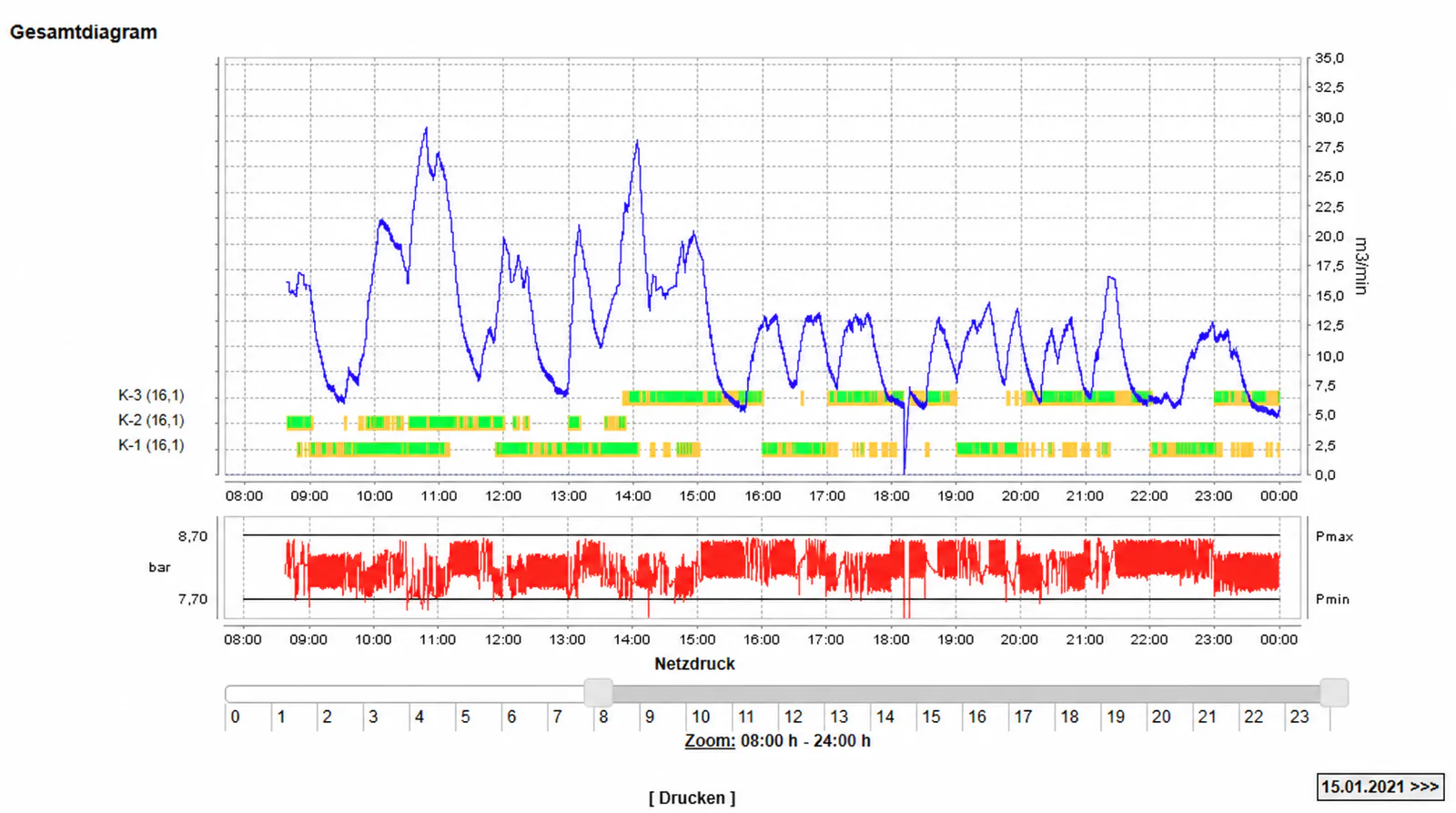This screenshot has width=1456, height=813.
Task: Click the Zoom label link
Action: click(709, 741)
